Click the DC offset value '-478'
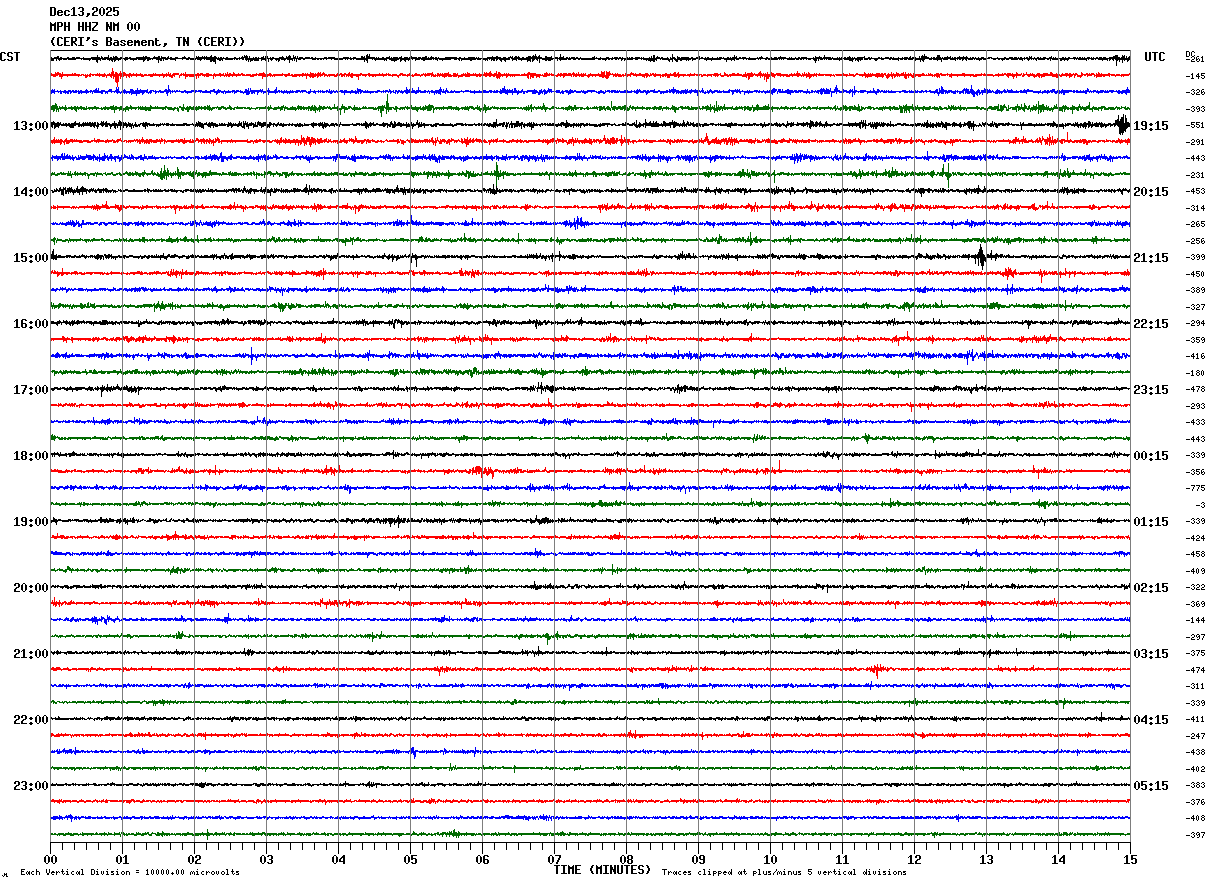 click(1195, 390)
